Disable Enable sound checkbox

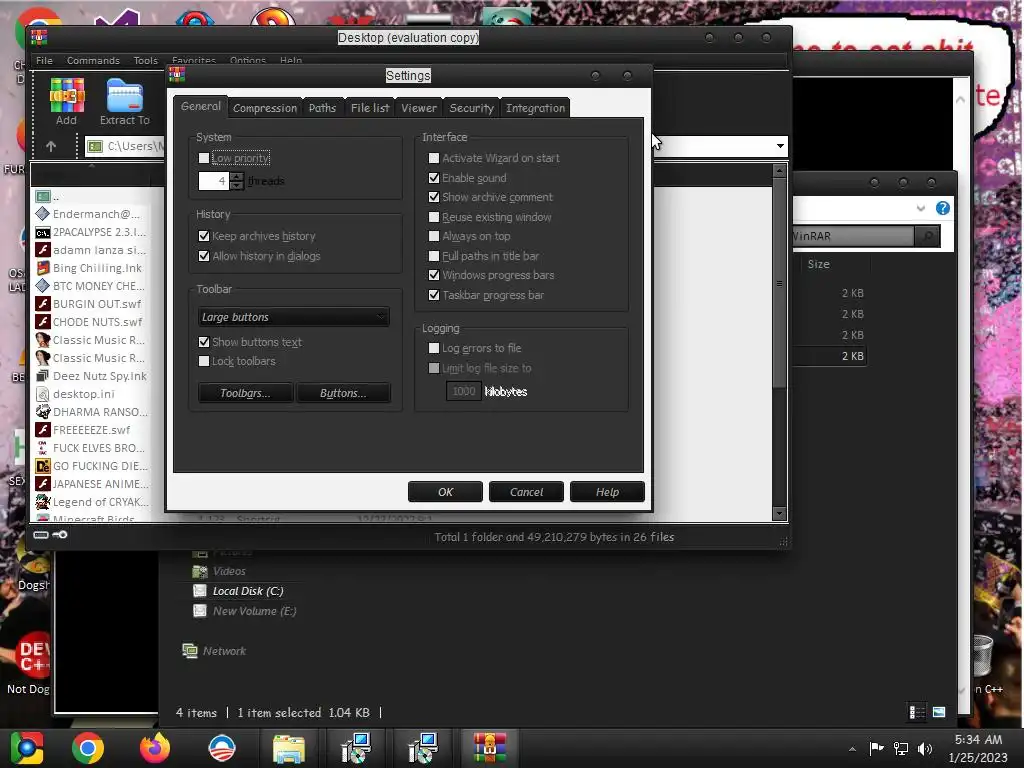coord(434,178)
